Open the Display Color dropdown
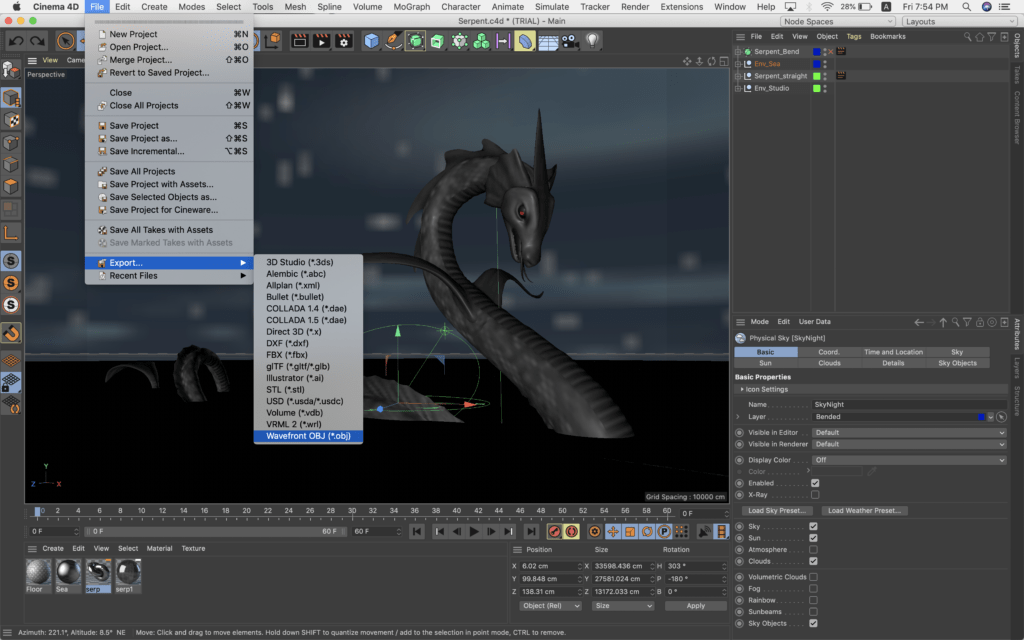The image size is (1024, 640). coord(910,459)
